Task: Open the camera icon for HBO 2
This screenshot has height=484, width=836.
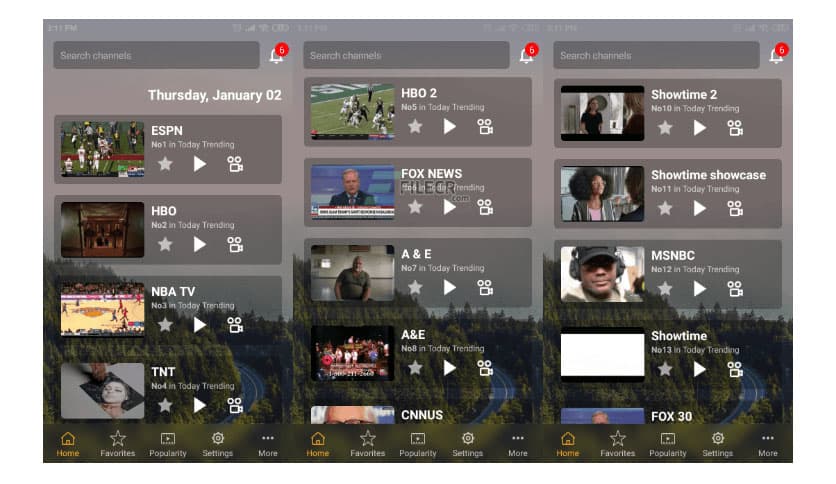Action: [485, 126]
